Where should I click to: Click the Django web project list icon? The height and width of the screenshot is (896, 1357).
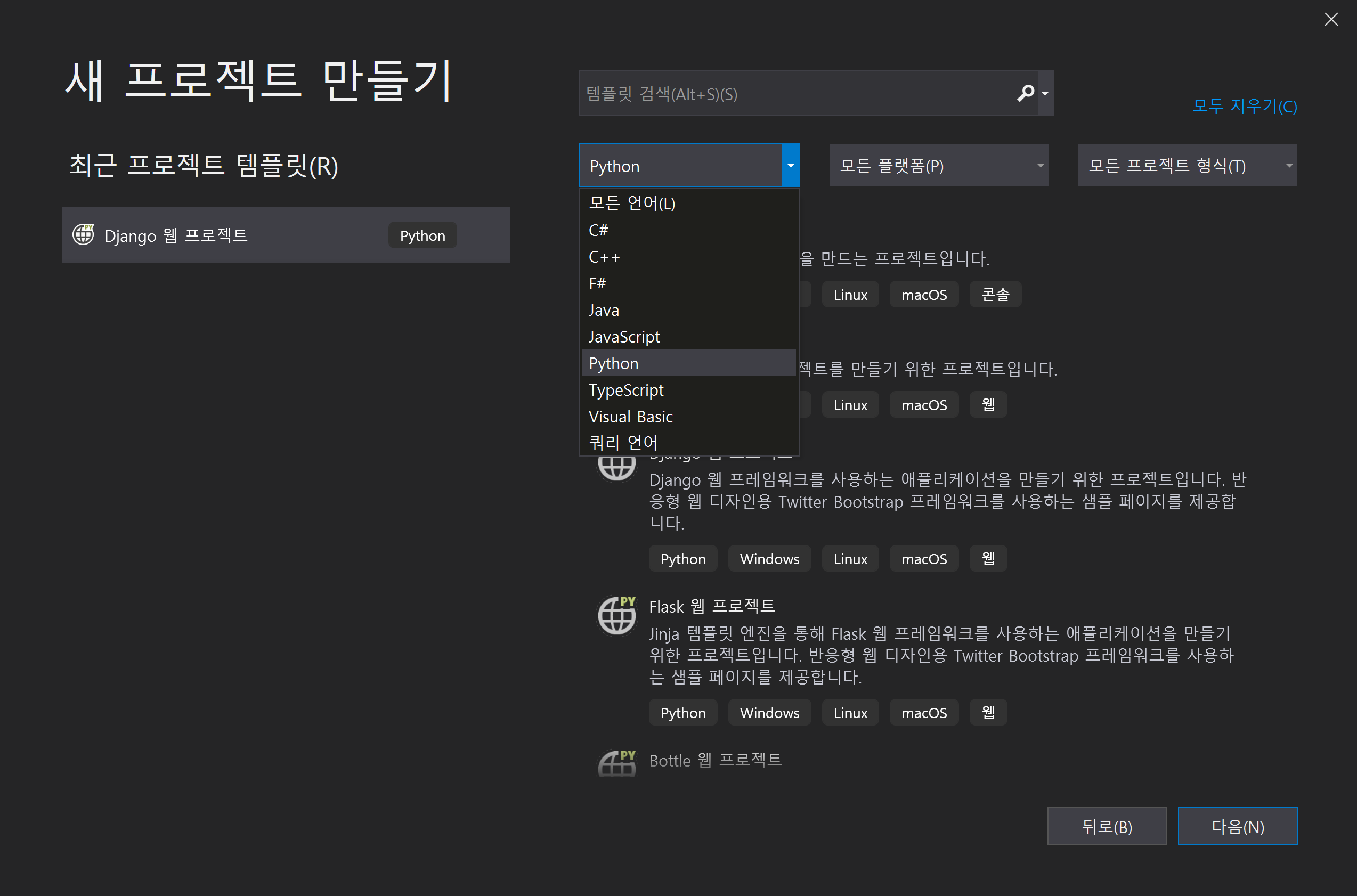[x=616, y=469]
